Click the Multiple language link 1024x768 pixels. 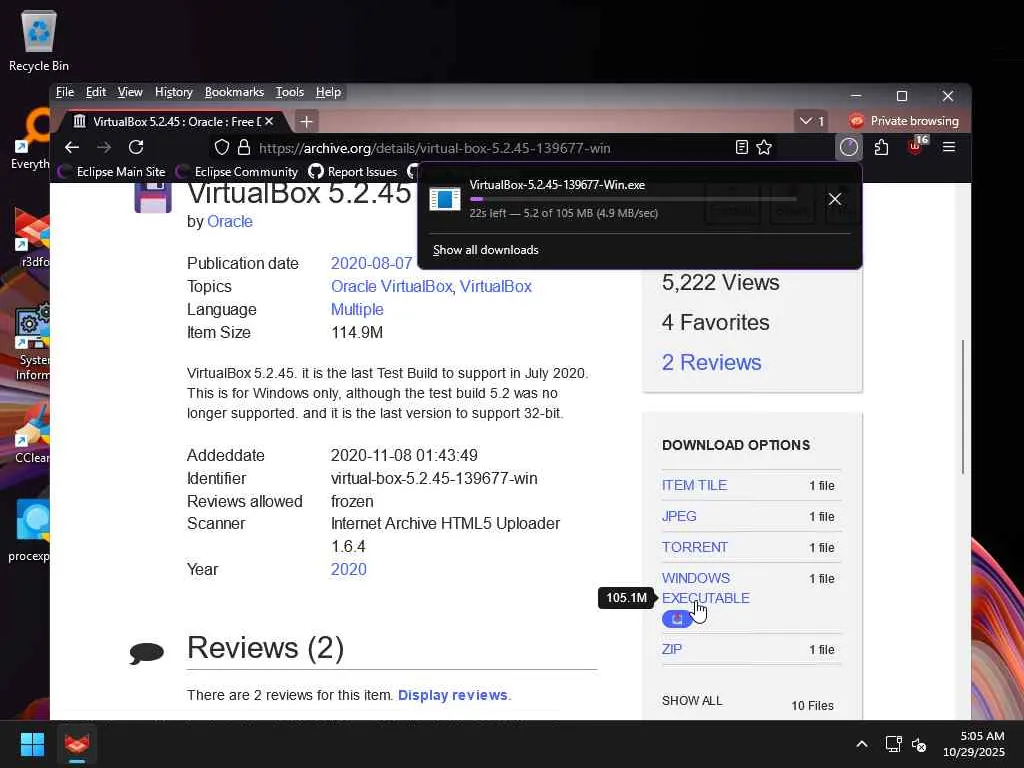pos(357,310)
